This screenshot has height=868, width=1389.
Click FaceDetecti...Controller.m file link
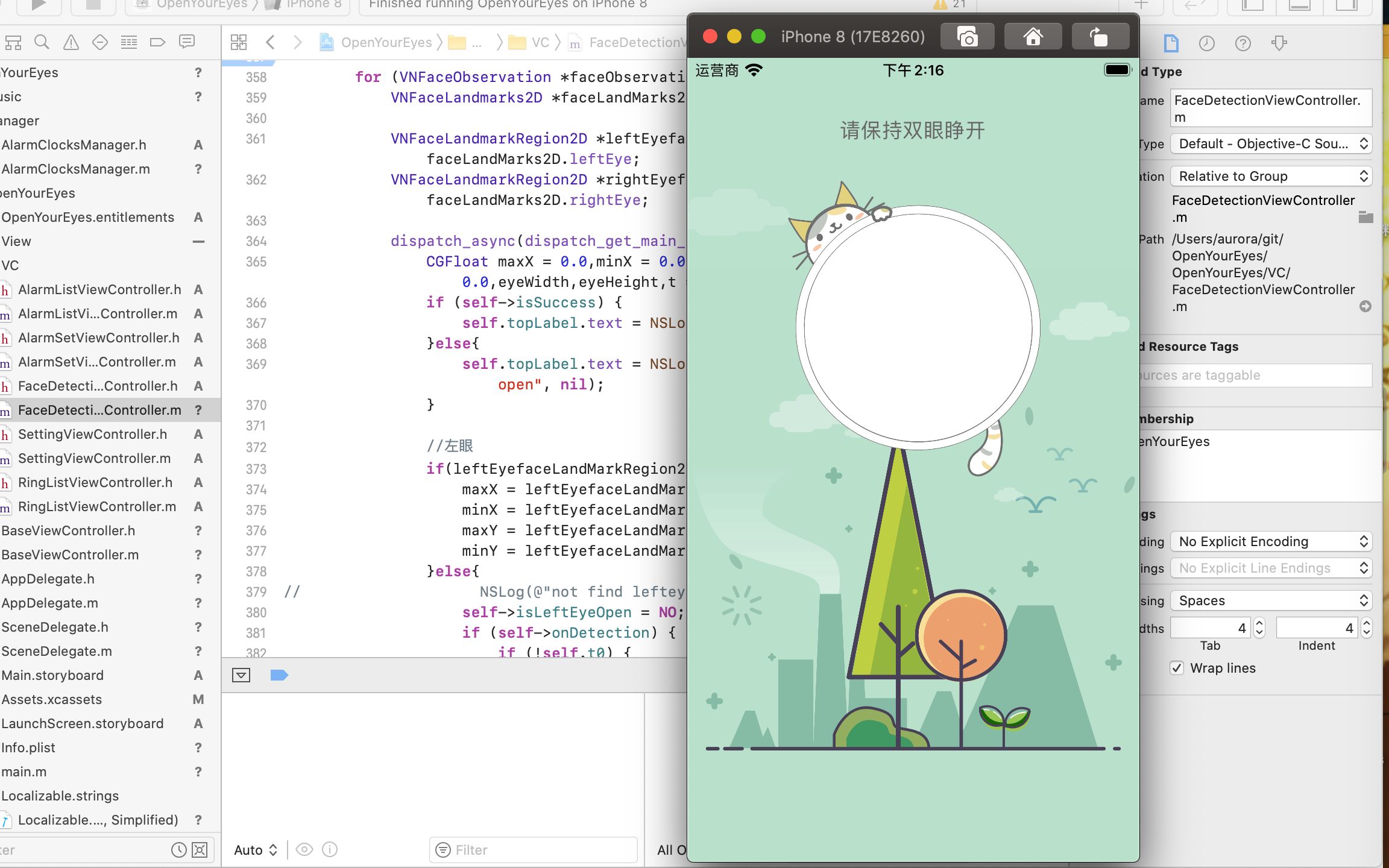tap(99, 410)
